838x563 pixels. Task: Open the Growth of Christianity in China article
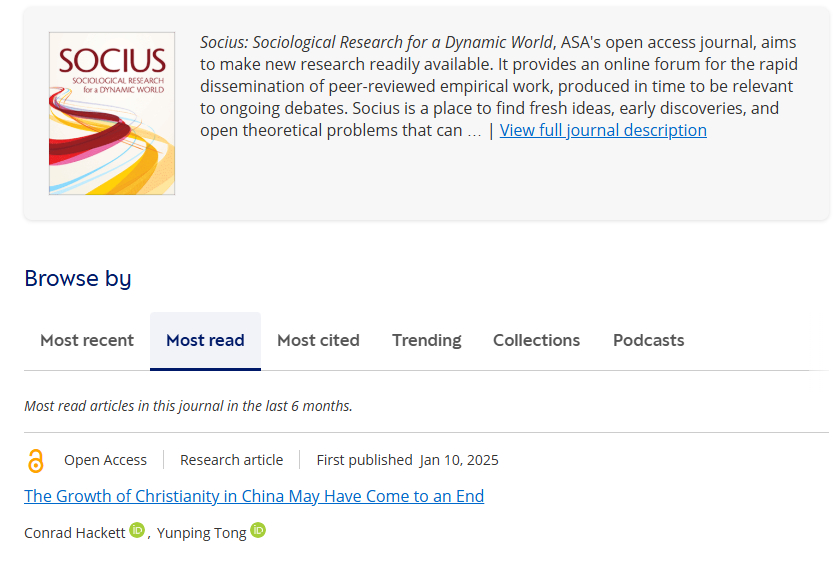coord(254,496)
